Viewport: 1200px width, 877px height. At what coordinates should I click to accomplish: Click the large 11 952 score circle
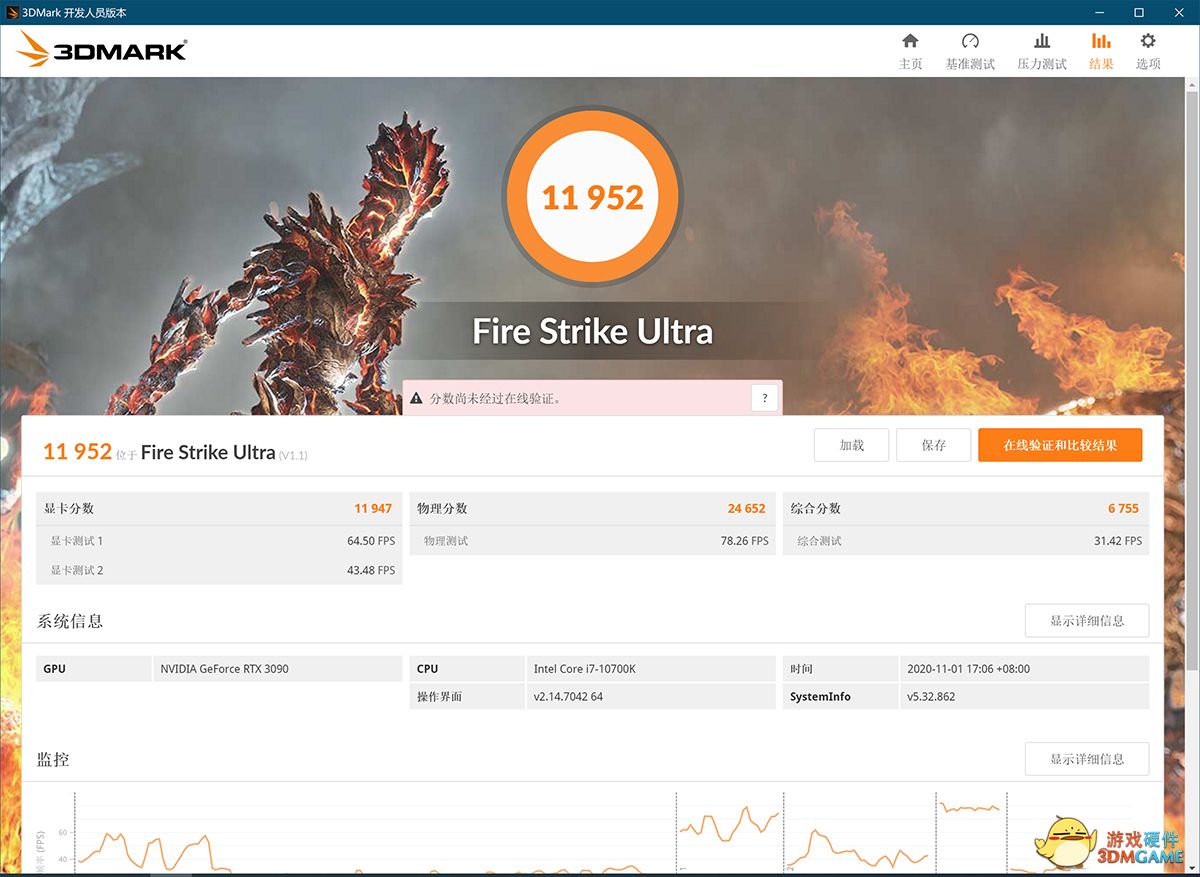tap(592, 197)
